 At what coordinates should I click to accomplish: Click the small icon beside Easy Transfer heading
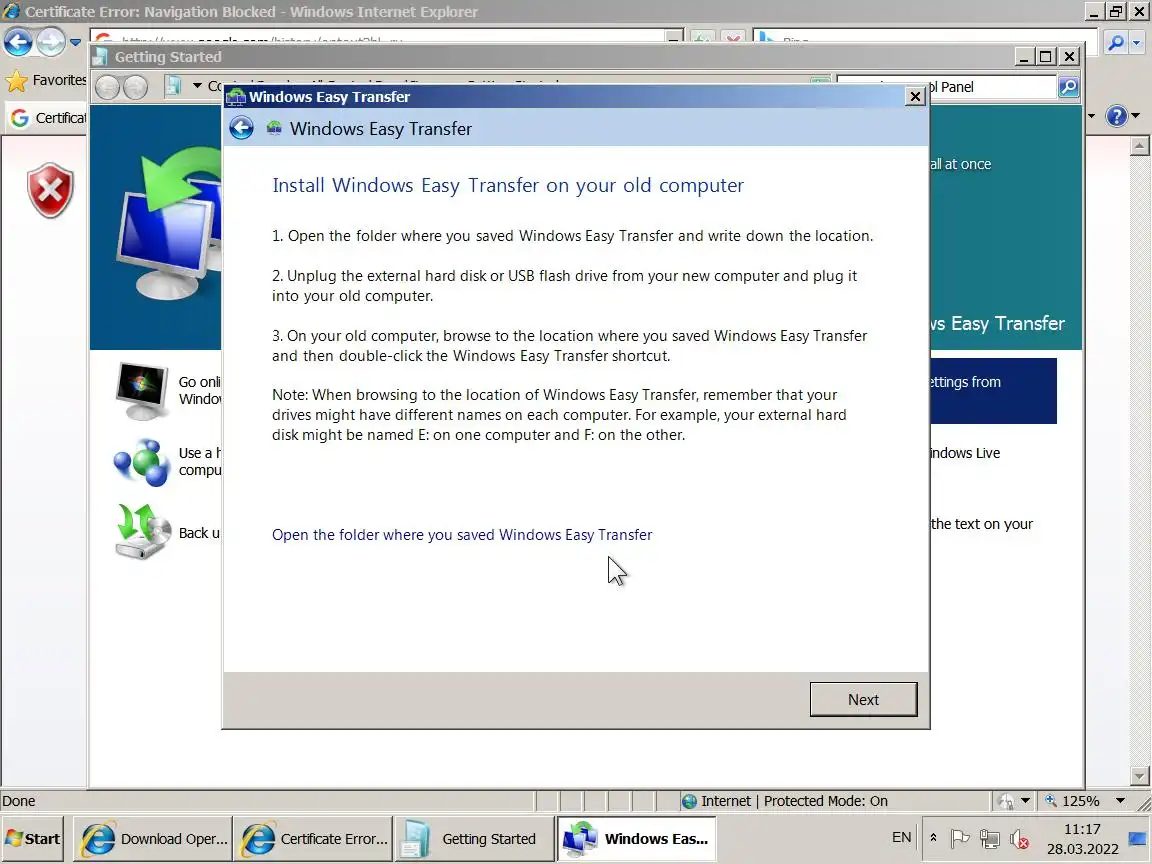point(274,129)
